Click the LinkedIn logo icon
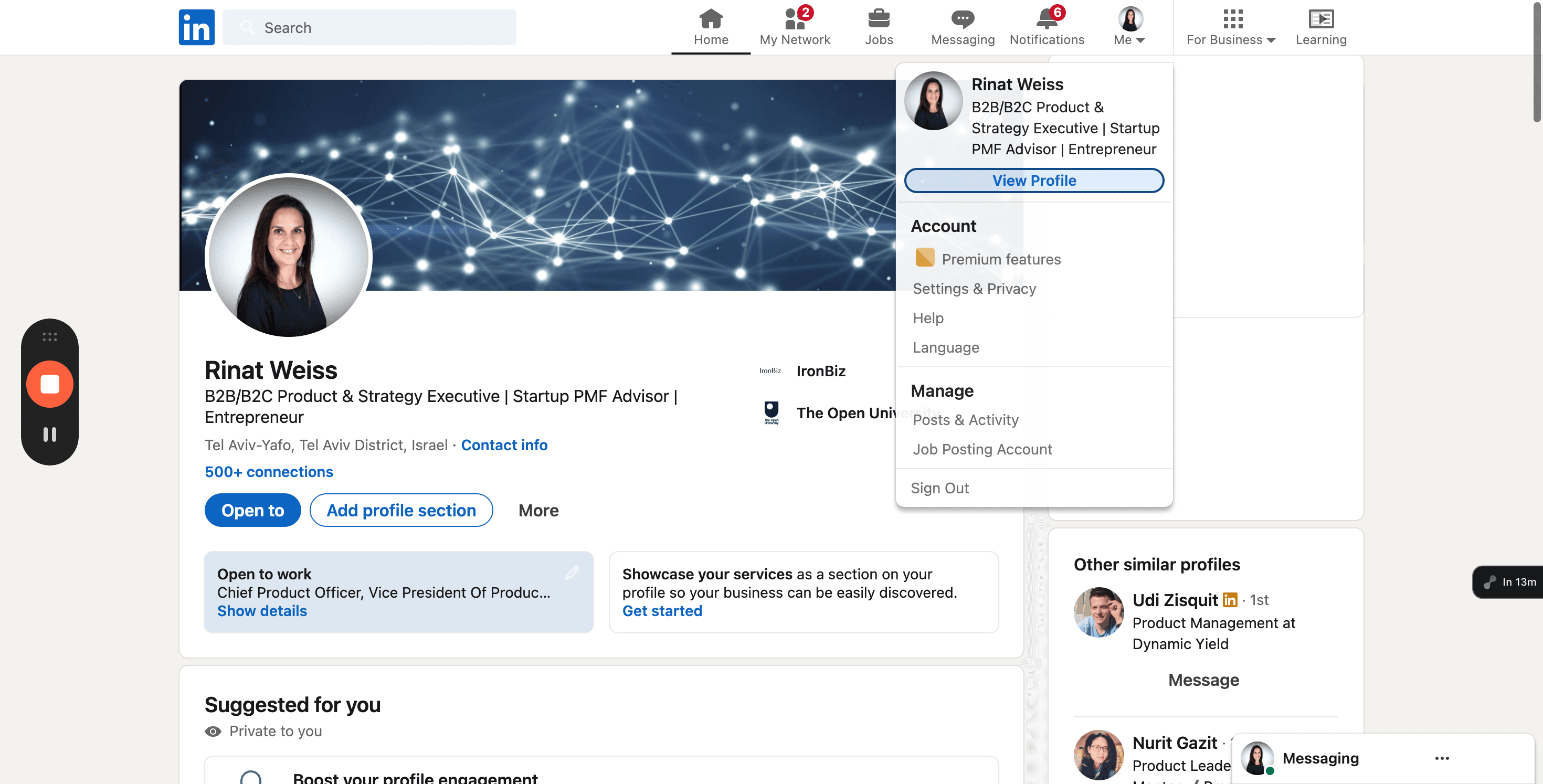This screenshot has width=1543, height=784. [196, 27]
